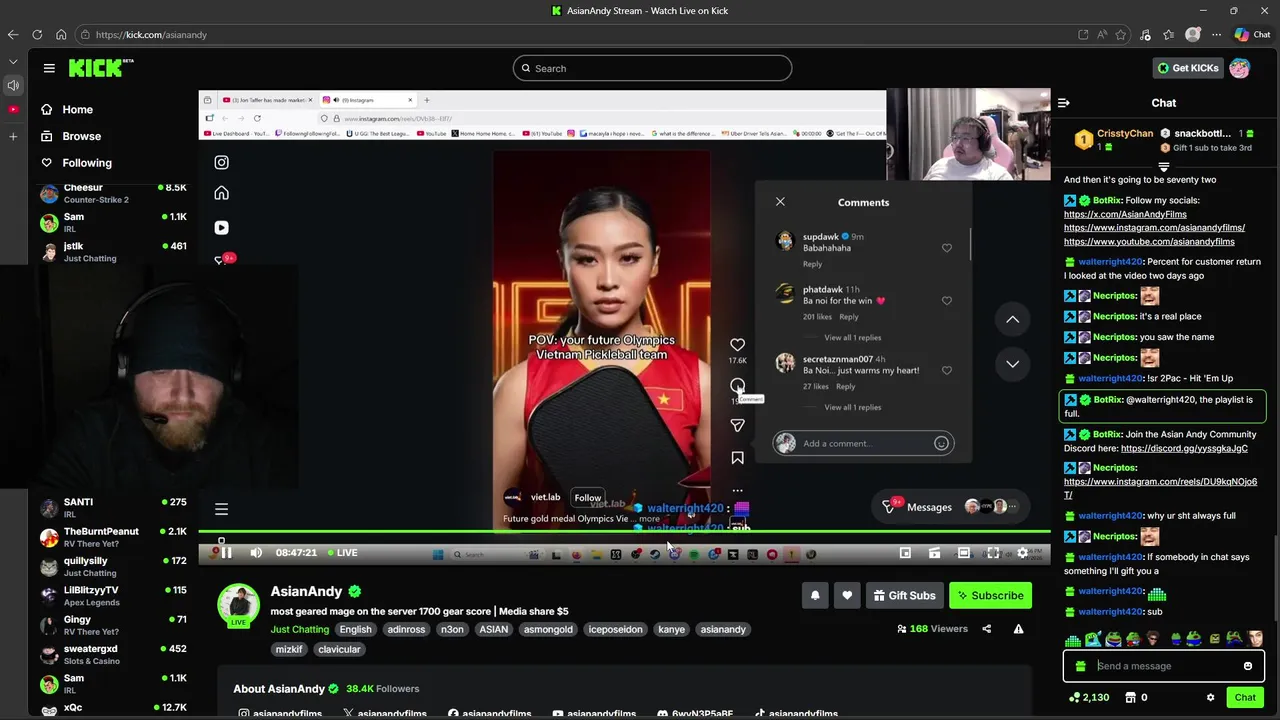The image size is (1280, 720).
Task: Focus the Kick search field
Action: click(652, 68)
